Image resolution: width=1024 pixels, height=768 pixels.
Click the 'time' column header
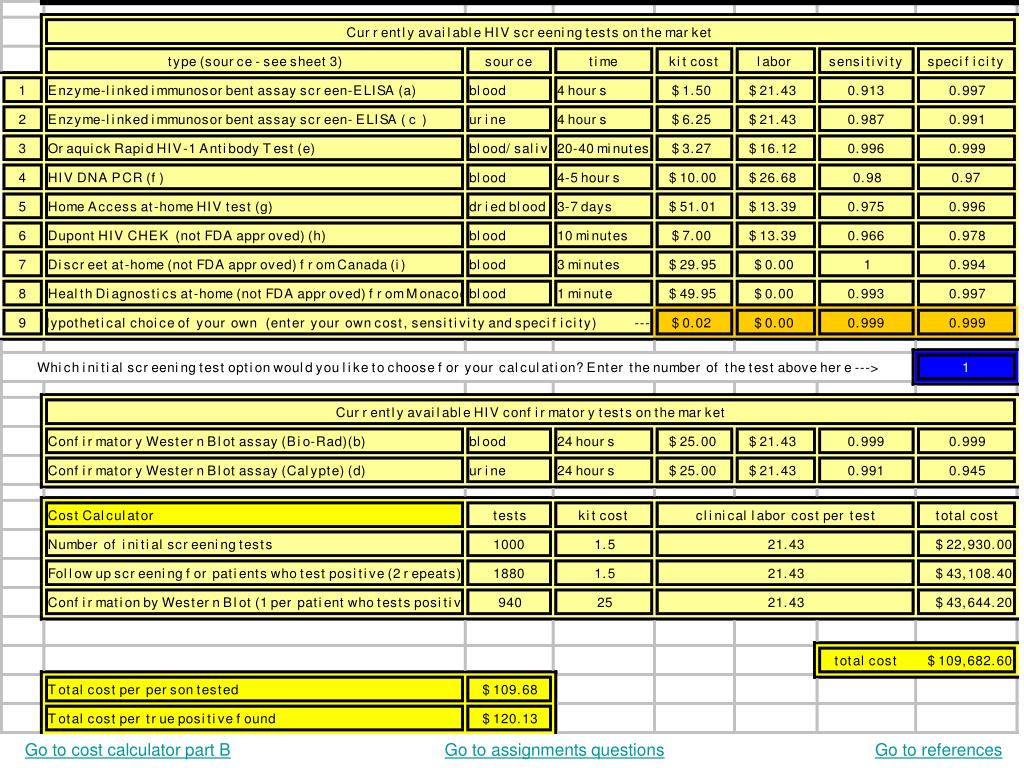(603, 61)
